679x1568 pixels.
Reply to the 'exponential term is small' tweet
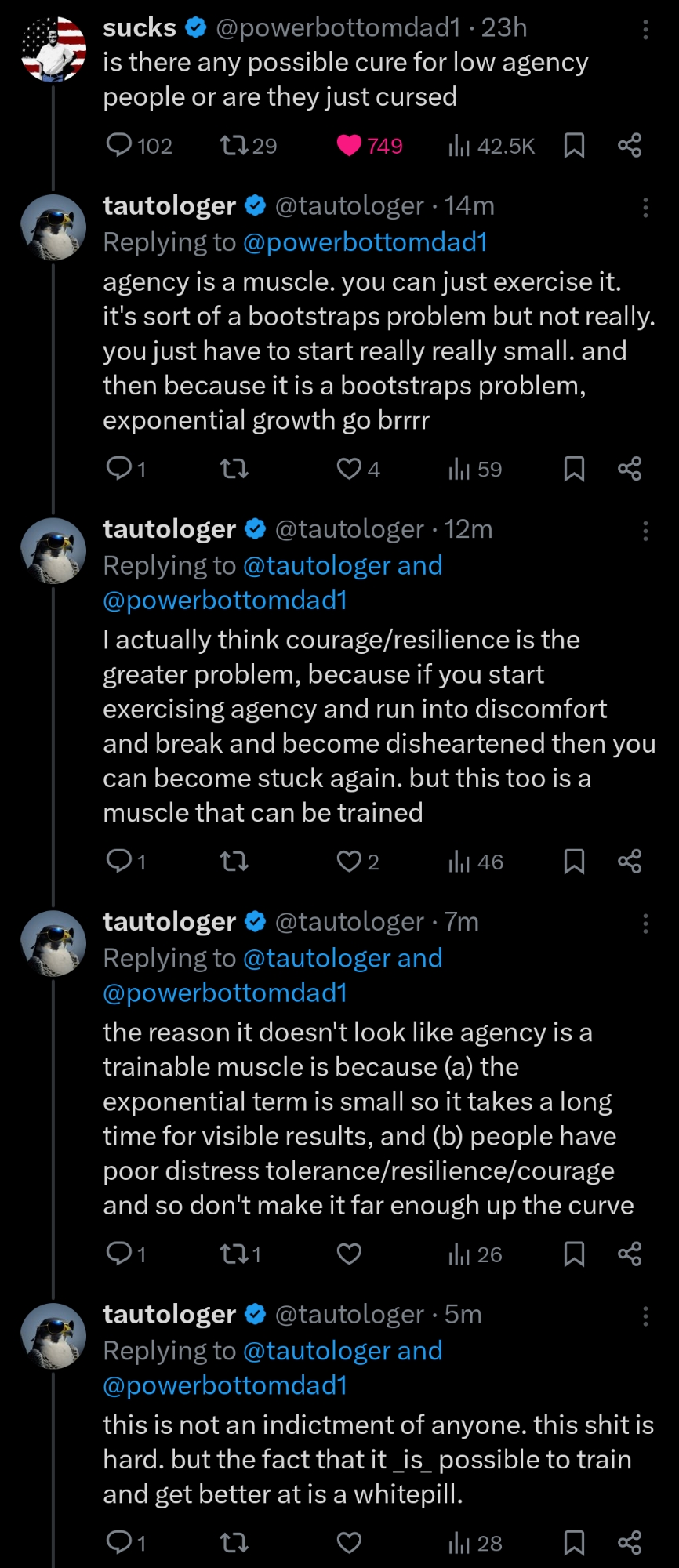click(119, 1254)
